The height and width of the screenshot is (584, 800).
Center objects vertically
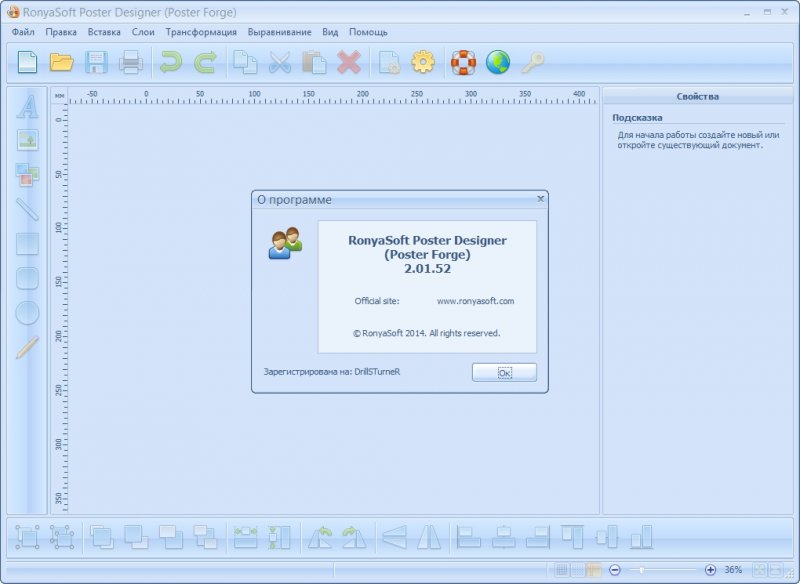click(x=607, y=537)
